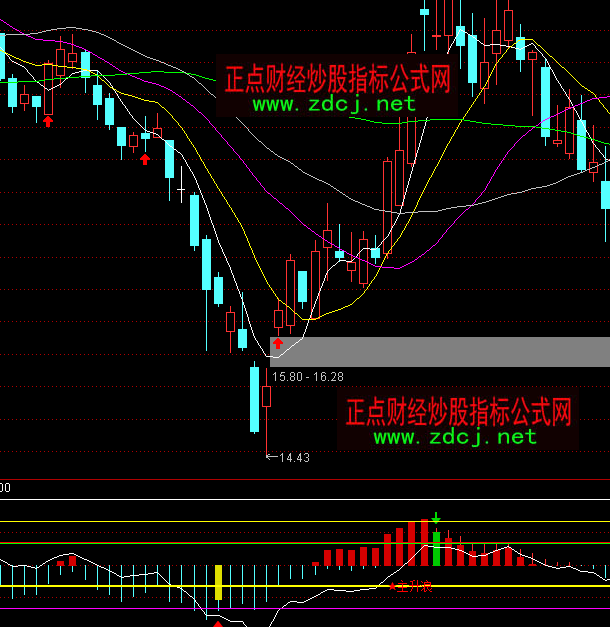
Task: Click the green down arrow in indicator panel
Action: (x=436, y=519)
